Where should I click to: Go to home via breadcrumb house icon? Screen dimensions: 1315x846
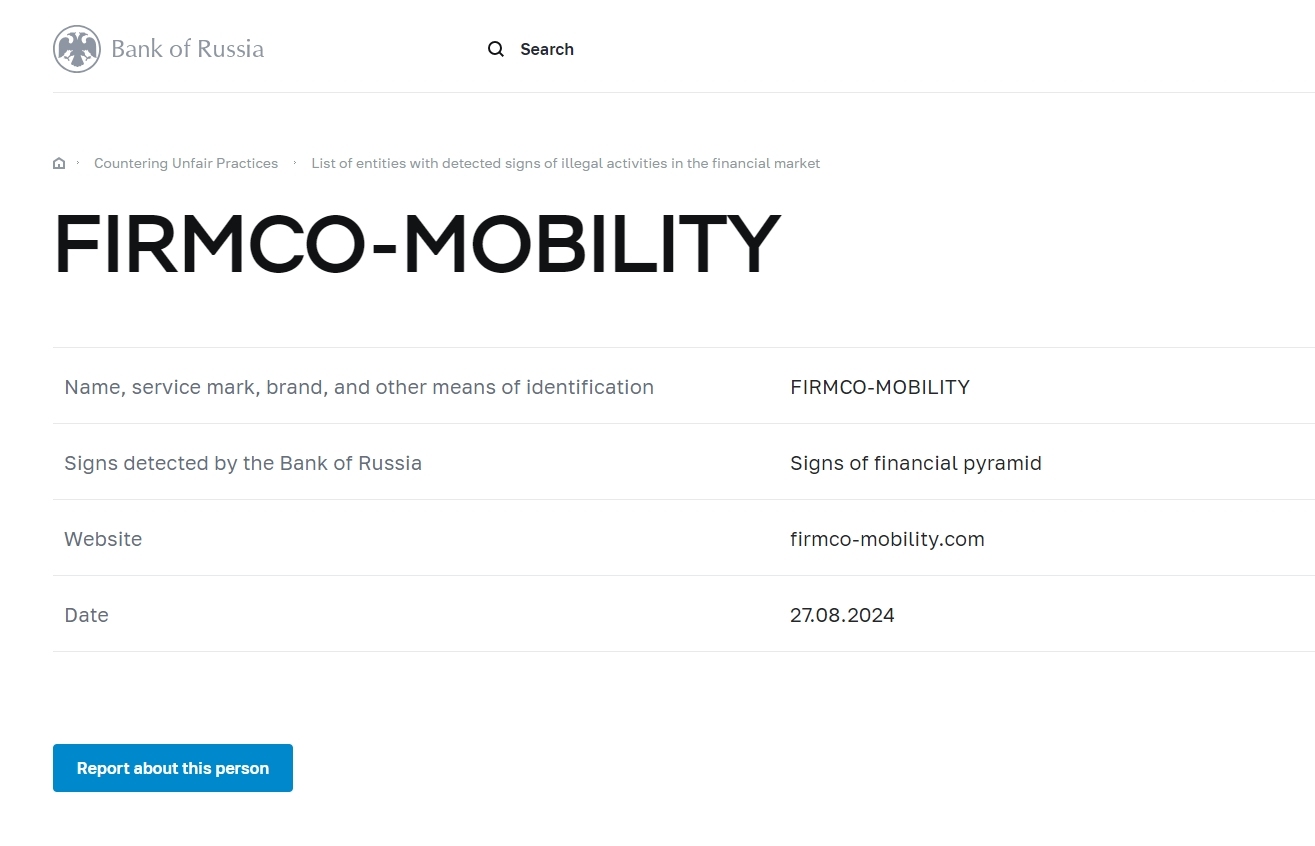click(59, 163)
